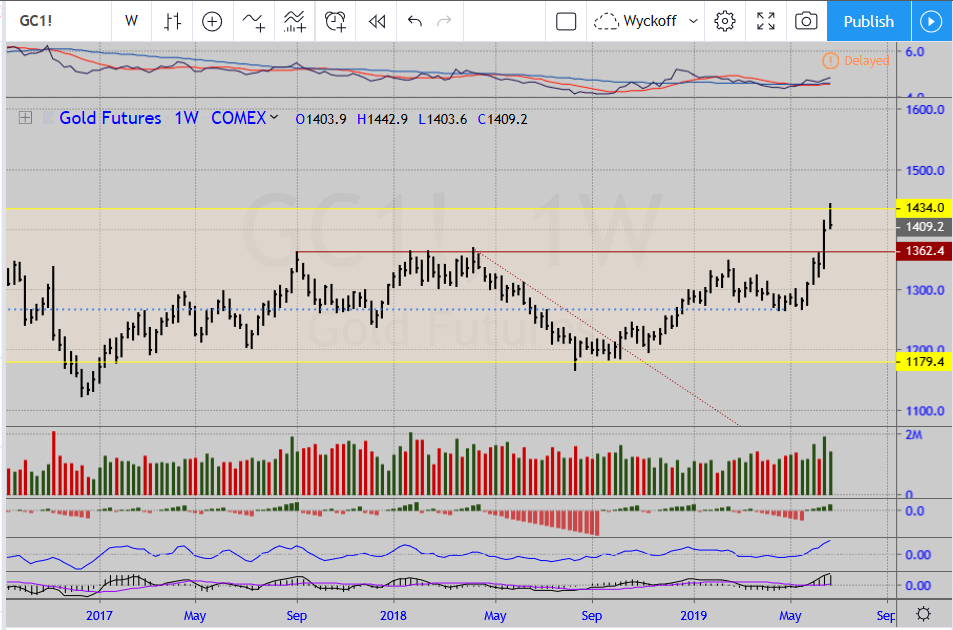
Task: Click the Compare or add symbol icon
Action: (x=212, y=21)
